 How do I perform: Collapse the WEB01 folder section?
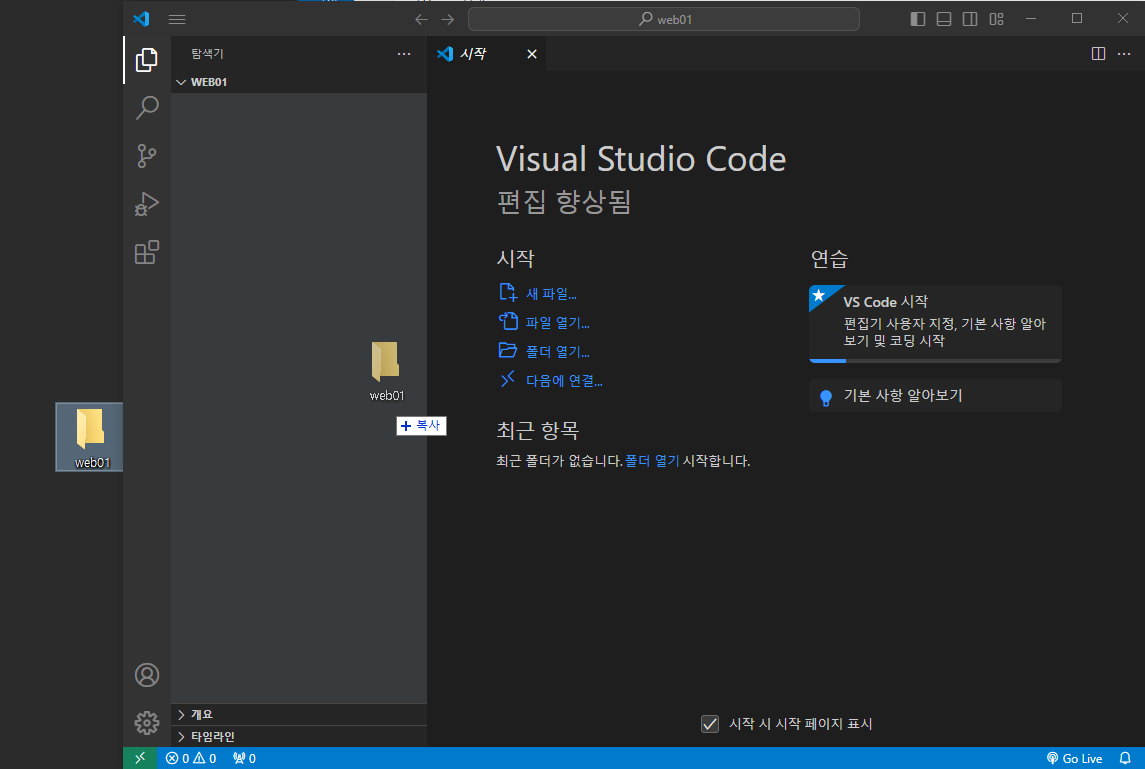click(x=299, y=82)
